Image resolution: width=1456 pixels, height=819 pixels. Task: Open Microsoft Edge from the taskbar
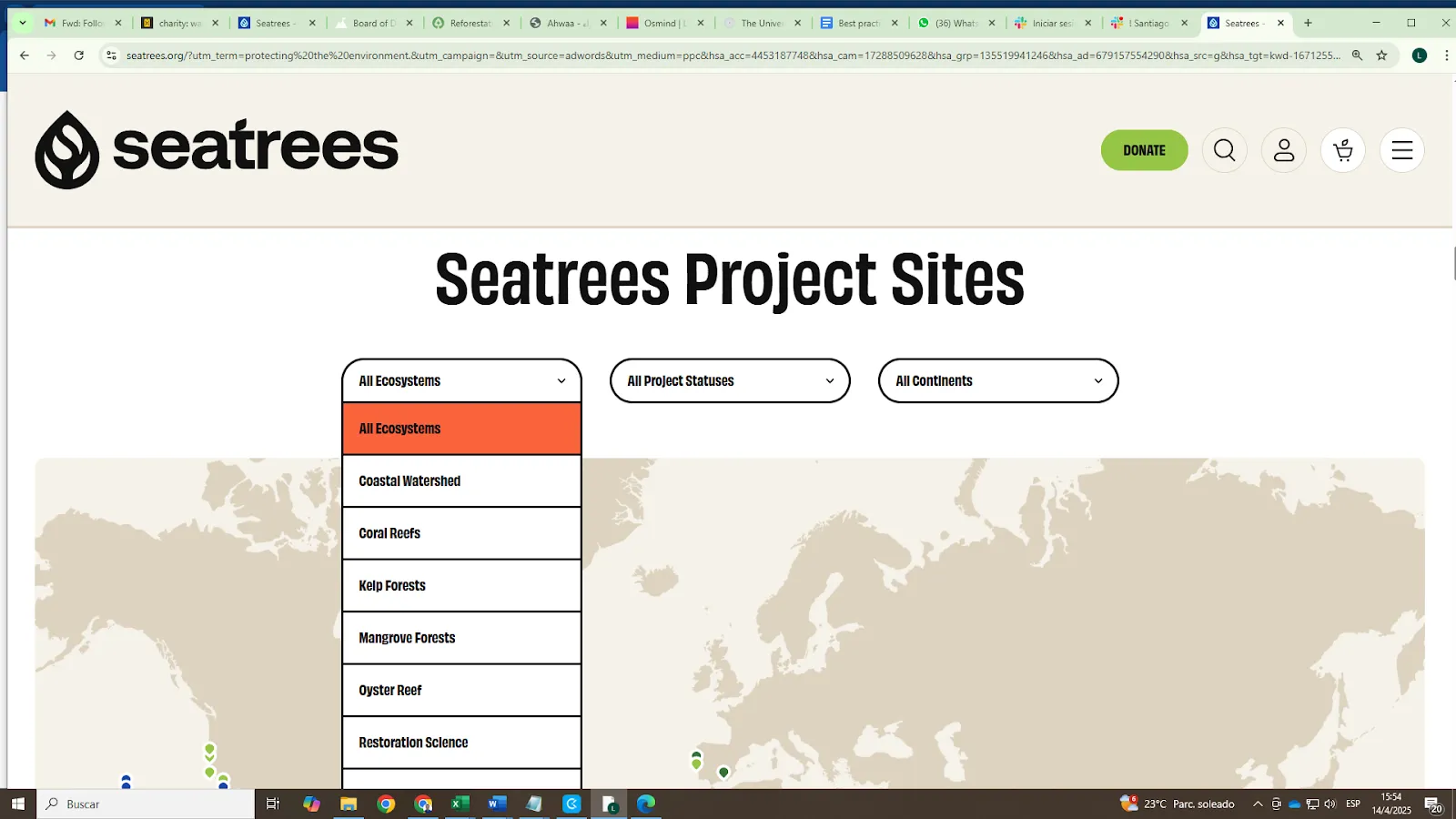646,804
